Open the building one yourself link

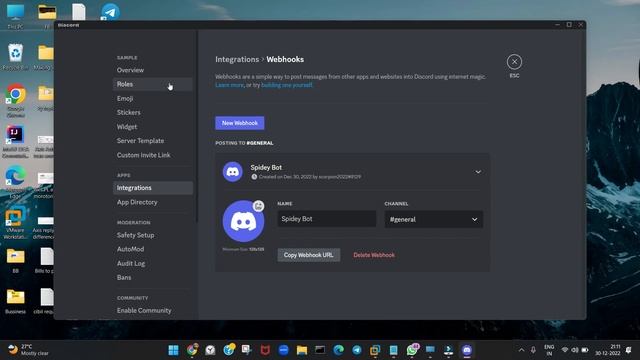pyautogui.click(x=287, y=85)
